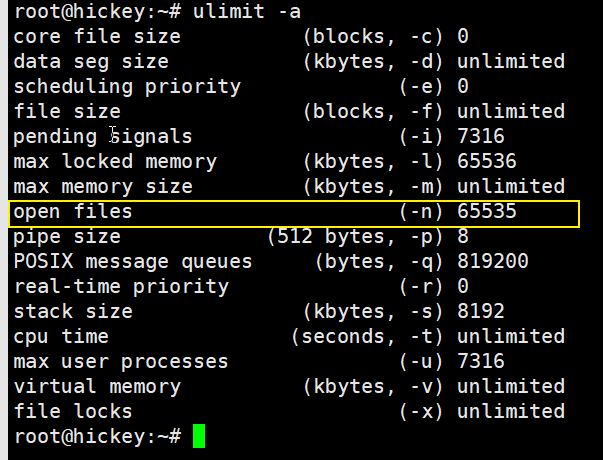Click the file locks label

73,412
